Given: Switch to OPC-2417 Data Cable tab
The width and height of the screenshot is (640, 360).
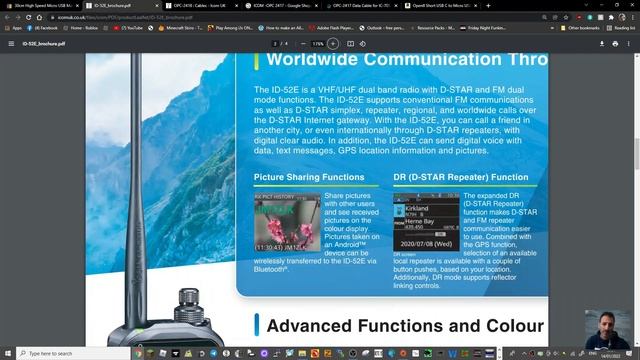Looking at the screenshot, I should (x=360, y=6).
